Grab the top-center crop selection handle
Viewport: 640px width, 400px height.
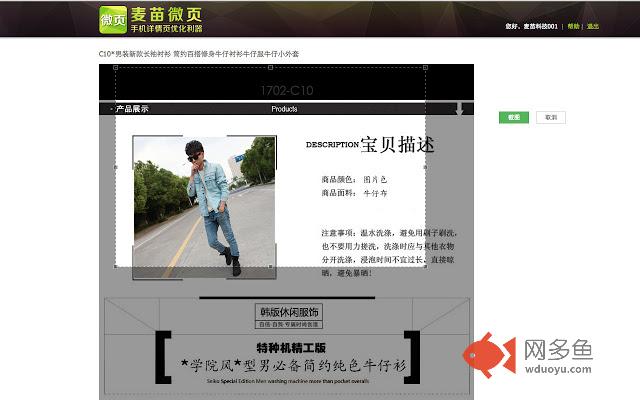pos(270,67)
